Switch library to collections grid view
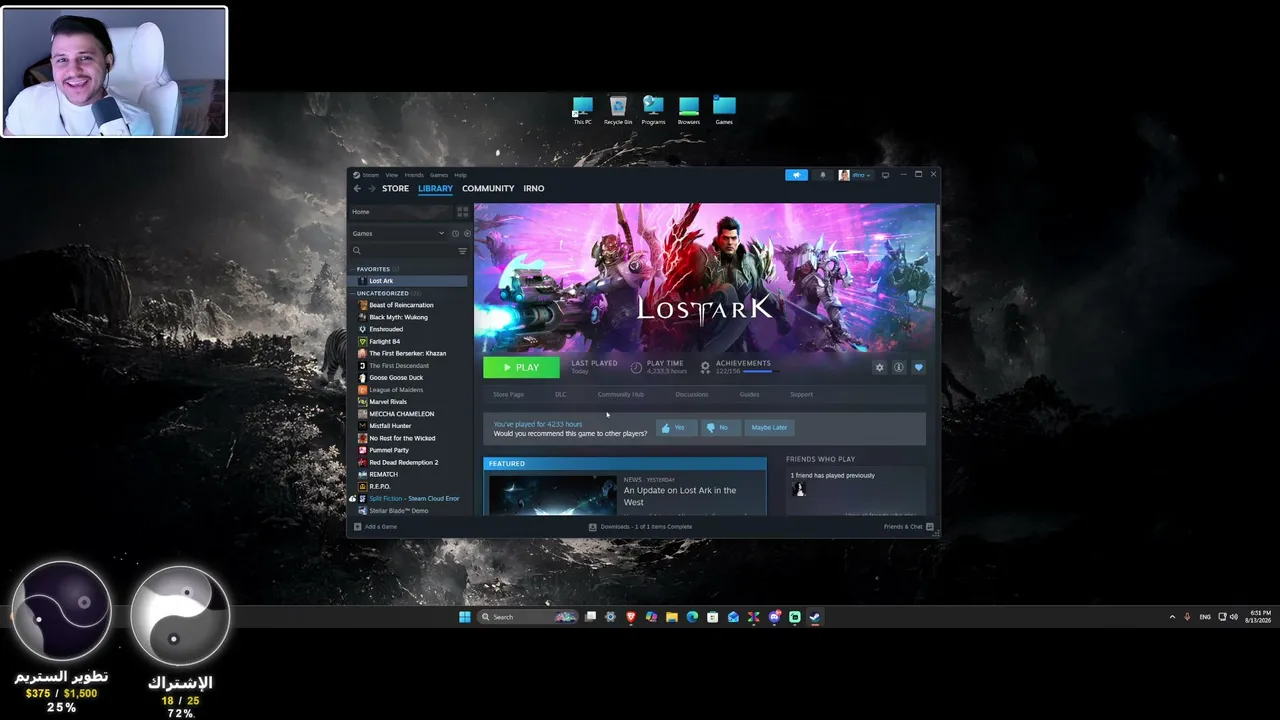The height and width of the screenshot is (720, 1280). [462, 212]
